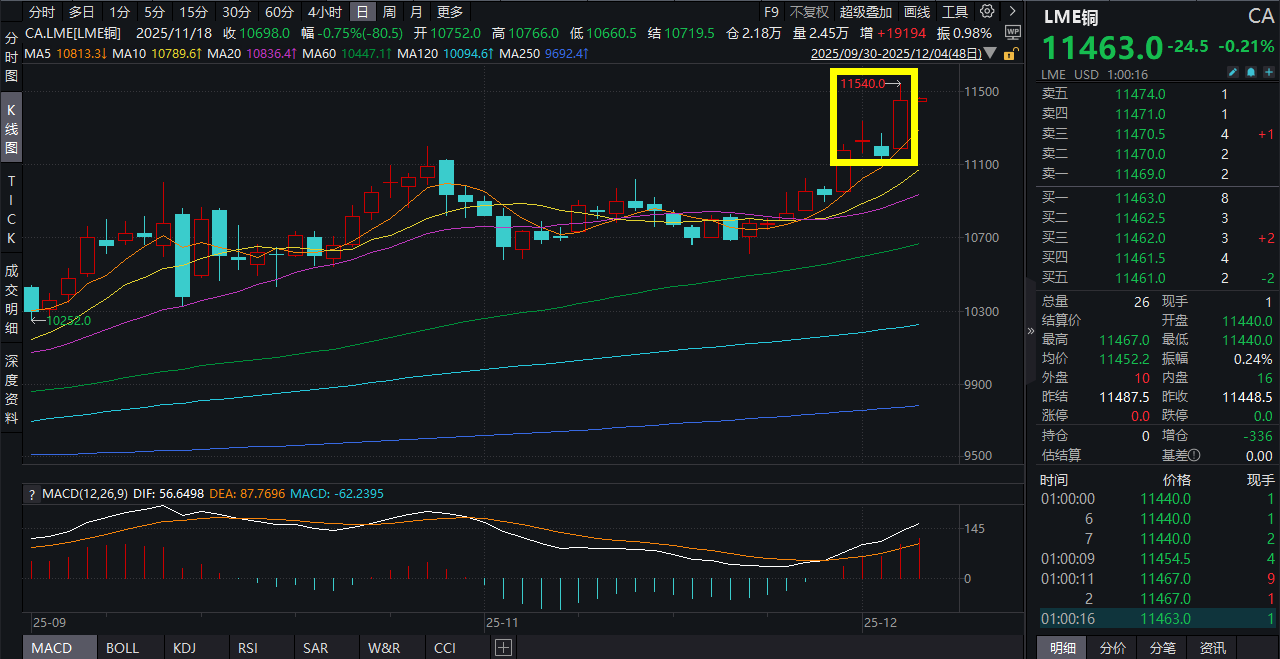Screen dimensions: 1280x659
Task: Open the 画线 drawing tools
Action: 917,12
